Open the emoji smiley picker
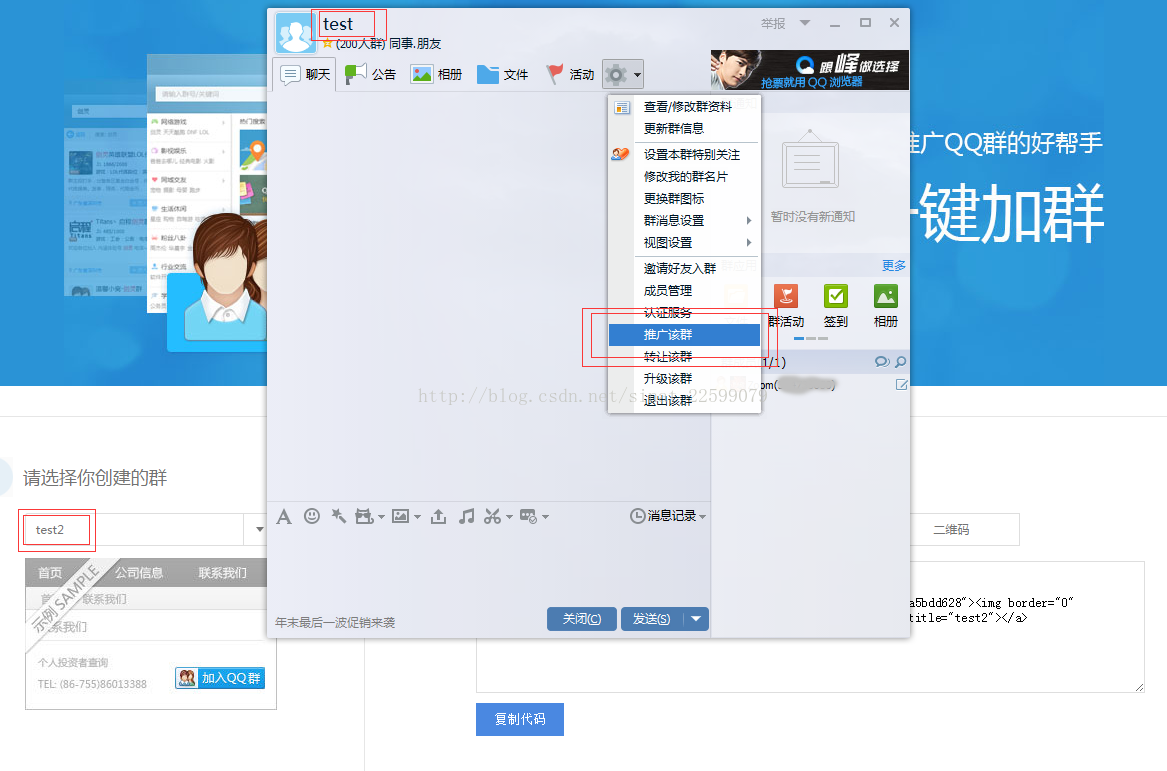 click(312, 516)
